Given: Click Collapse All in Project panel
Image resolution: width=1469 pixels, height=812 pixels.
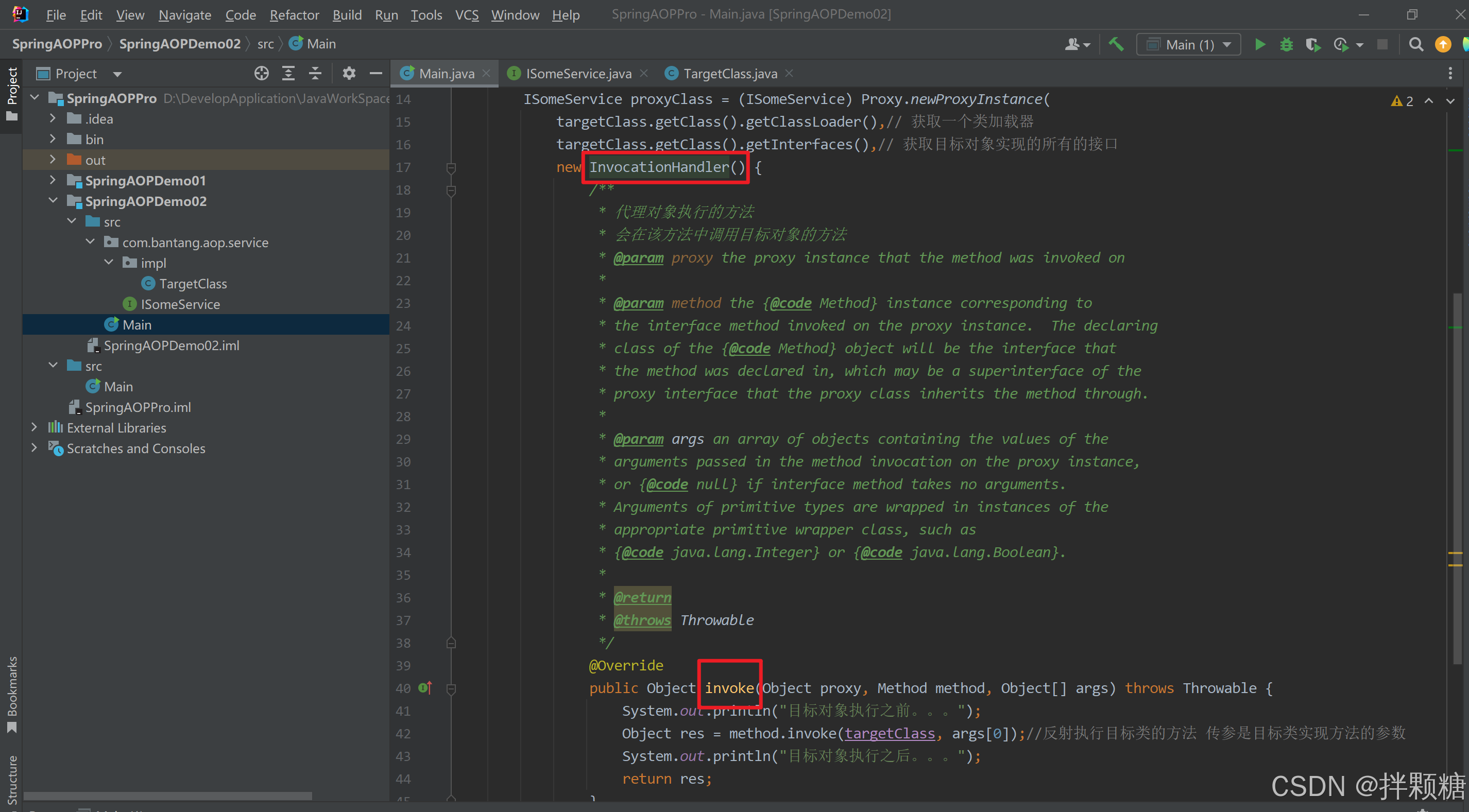Looking at the screenshot, I should pyautogui.click(x=315, y=74).
